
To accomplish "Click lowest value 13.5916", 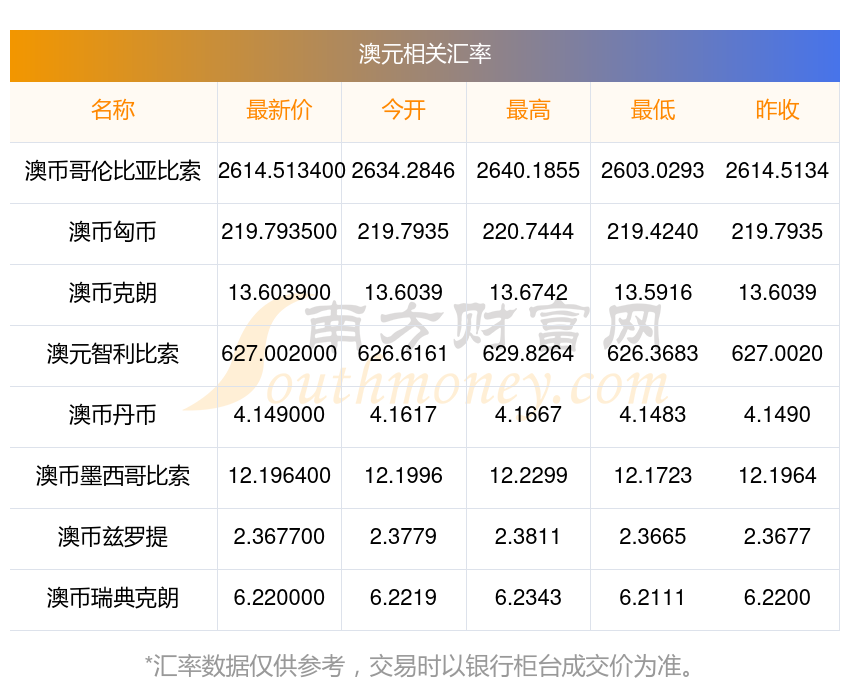I will click(x=653, y=293).
